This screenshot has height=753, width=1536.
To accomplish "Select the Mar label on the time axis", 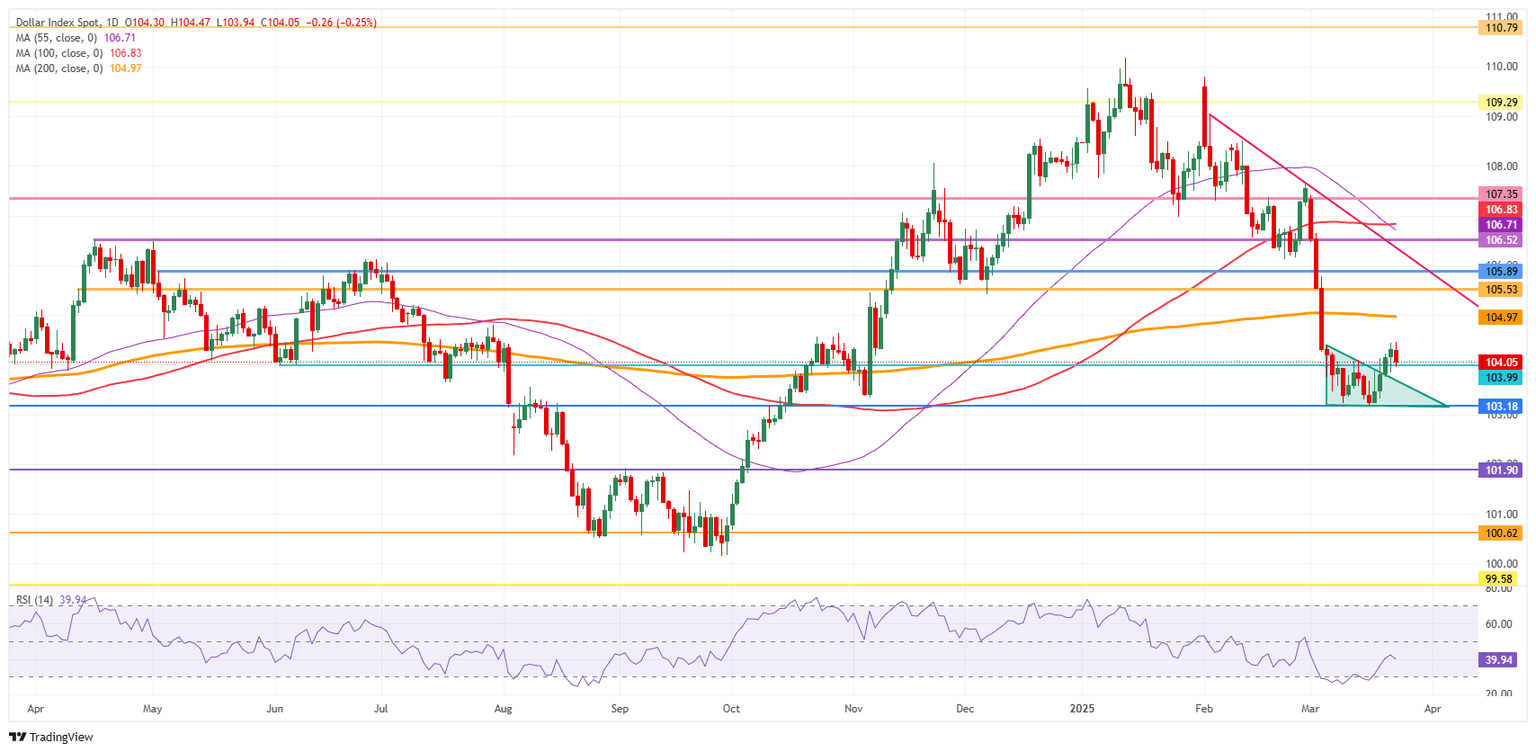I will pos(1310,707).
